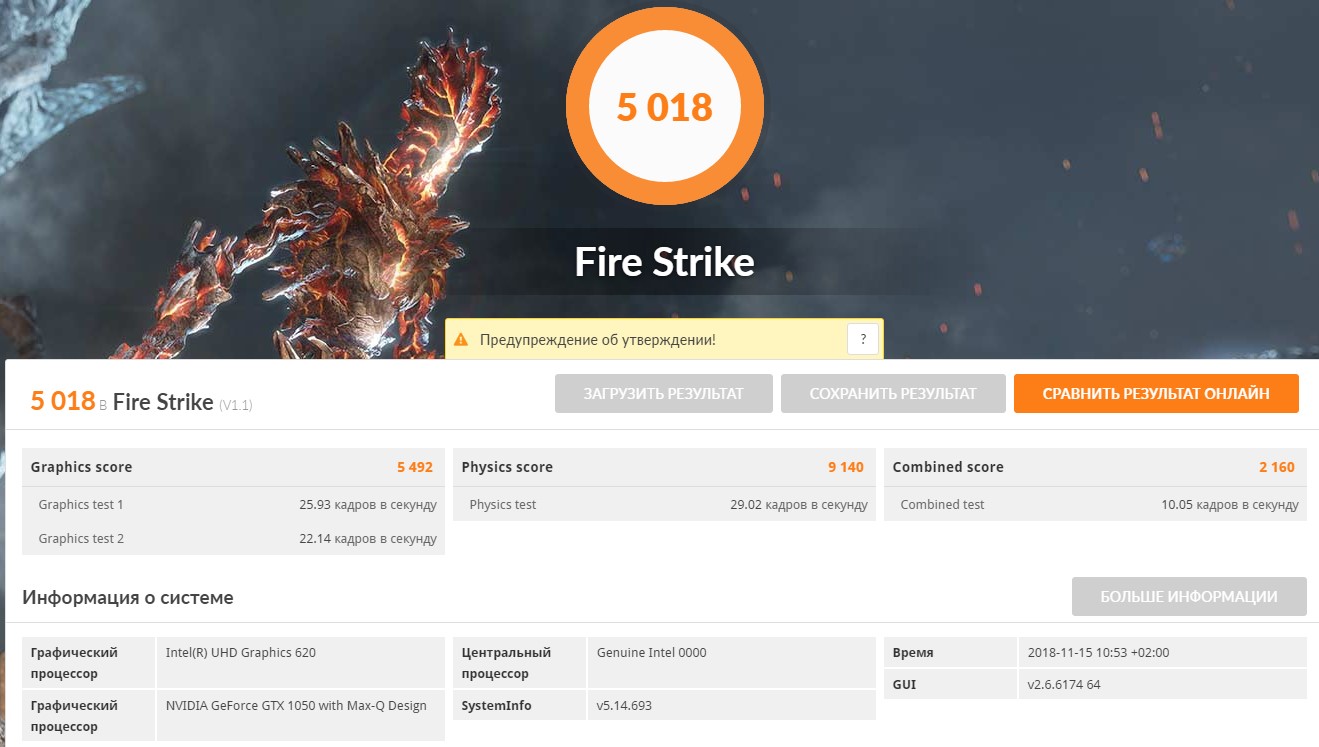This screenshot has height=747, width=1319.
Task: Select timestamp 2018-11-15 10:53 +02:00
Action: point(1162,653)
